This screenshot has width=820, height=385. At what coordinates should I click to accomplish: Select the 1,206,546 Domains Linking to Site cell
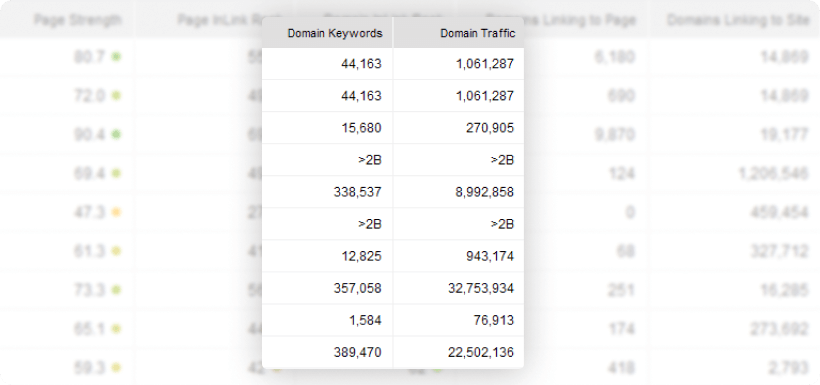773,173
